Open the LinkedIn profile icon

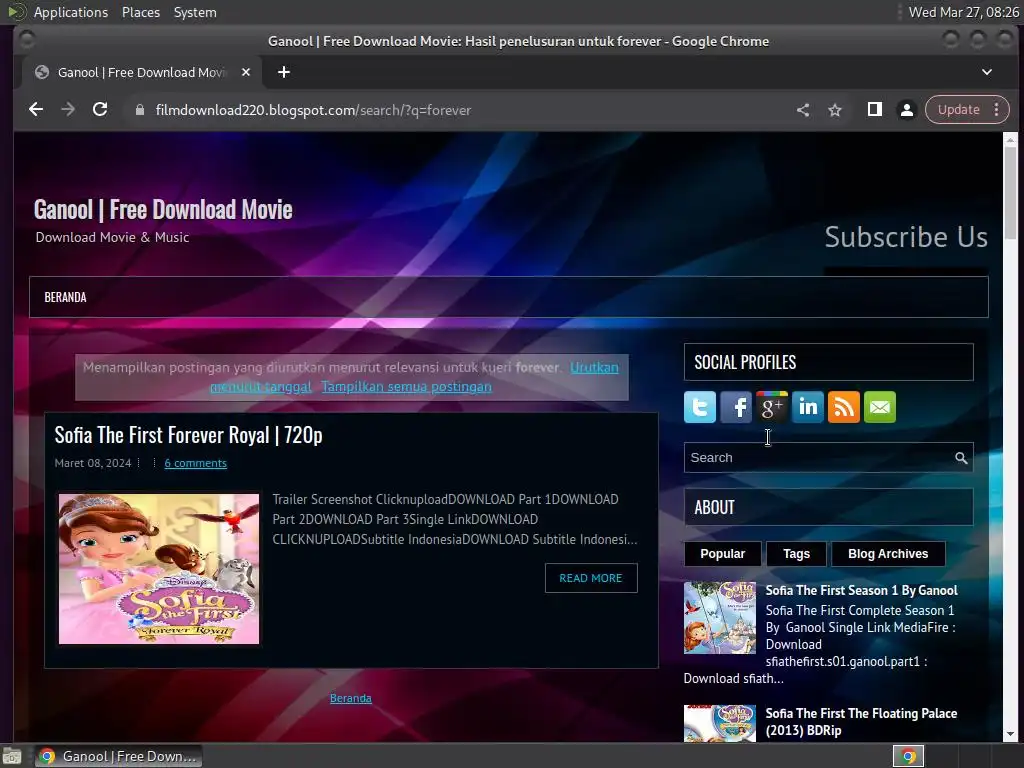tap(807, 407)
